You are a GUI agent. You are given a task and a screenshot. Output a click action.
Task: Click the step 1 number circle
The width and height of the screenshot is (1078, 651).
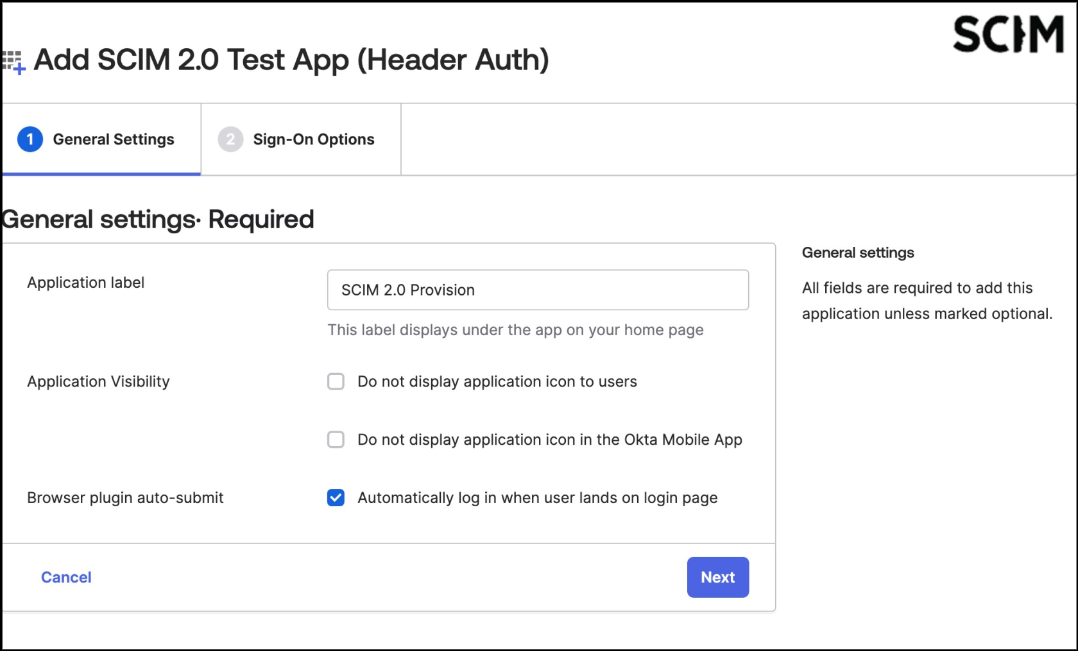30,139
